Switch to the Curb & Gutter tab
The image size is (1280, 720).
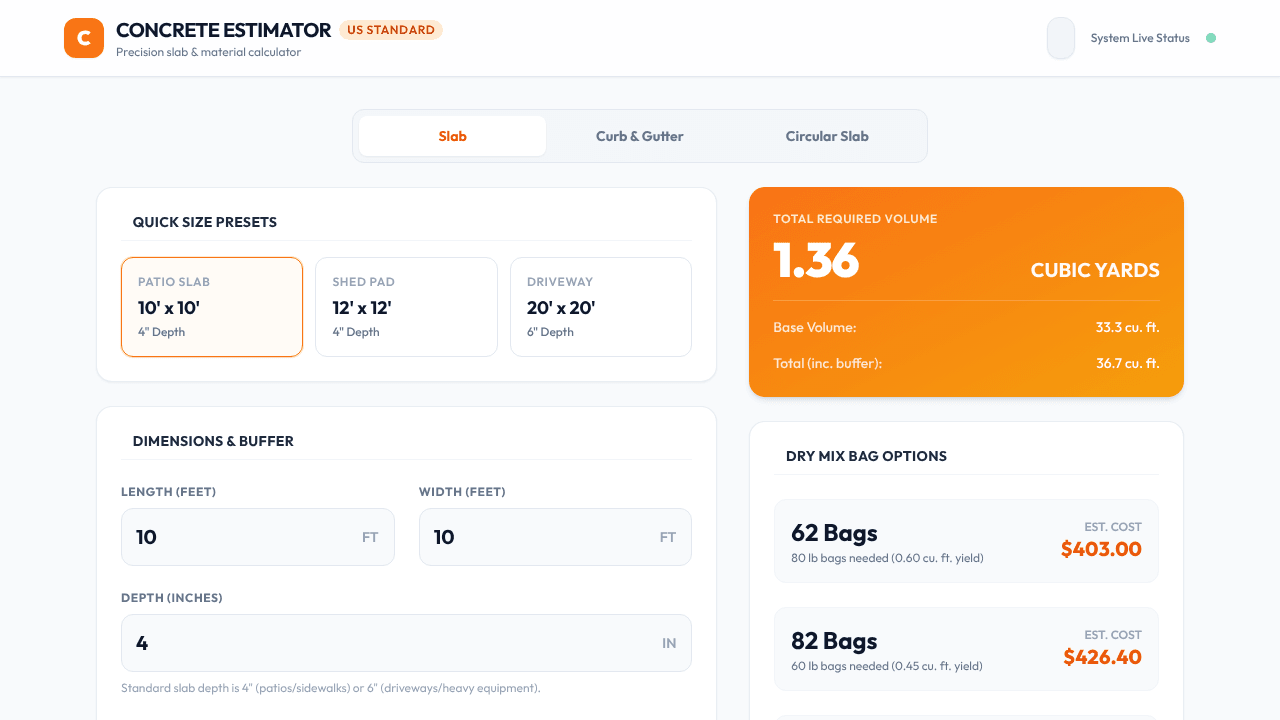click(x=640, y=136)
